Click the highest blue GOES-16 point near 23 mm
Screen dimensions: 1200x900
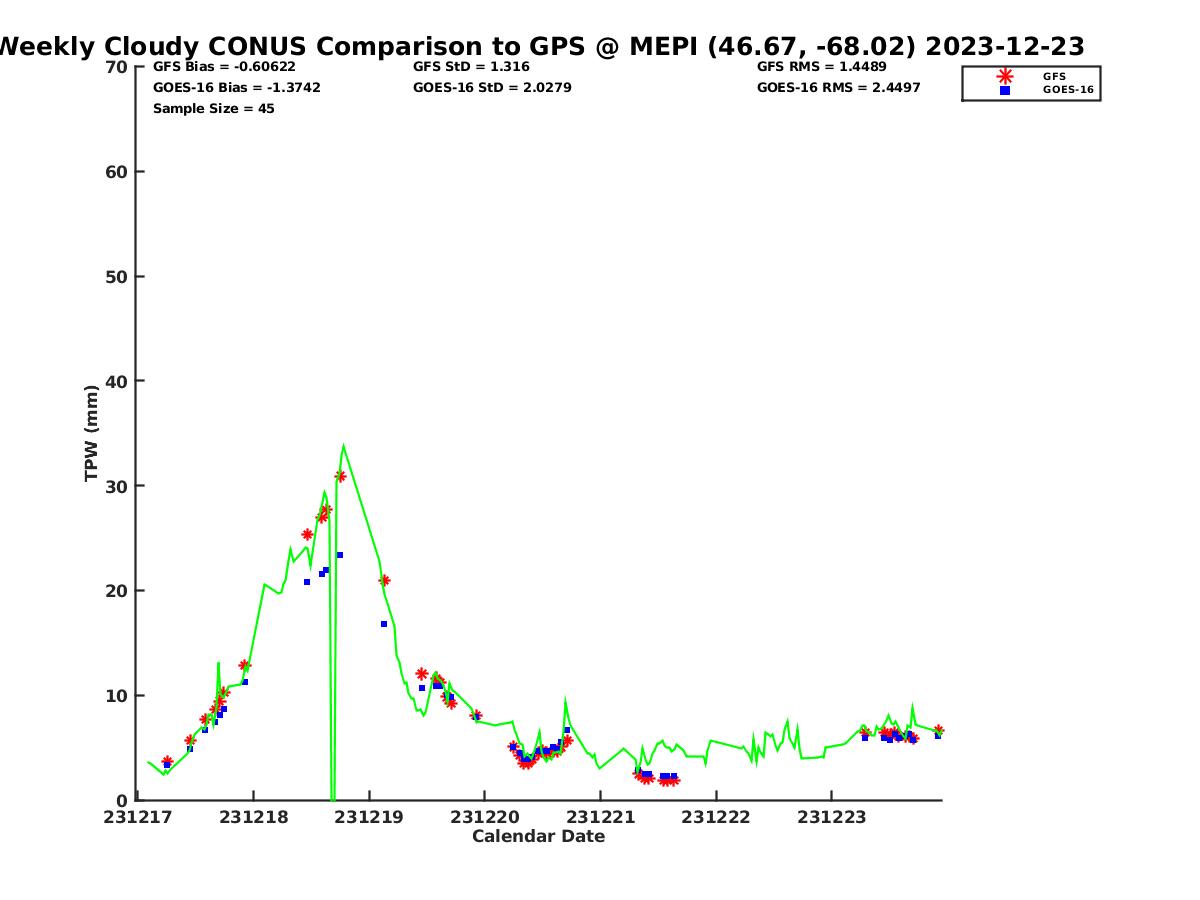click(340, 555)
